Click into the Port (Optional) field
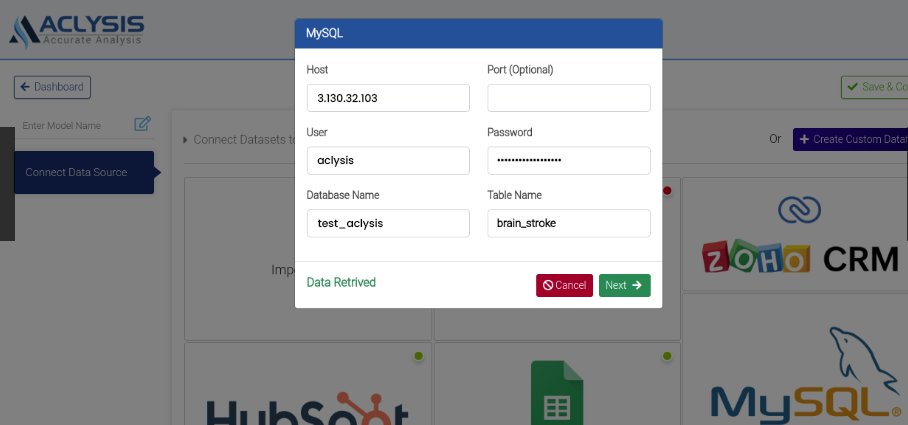Viewport: 908px width, 425px height. coord(568,98)
